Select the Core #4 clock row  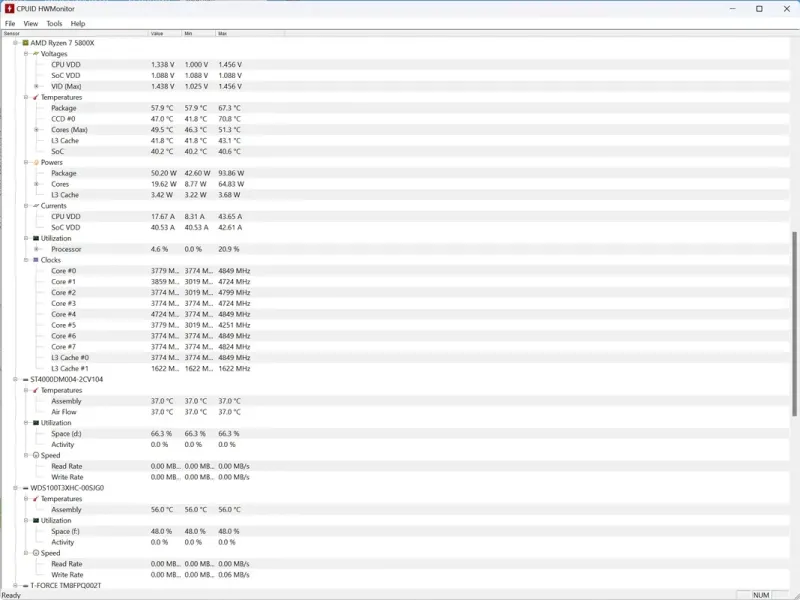[395, 314]
